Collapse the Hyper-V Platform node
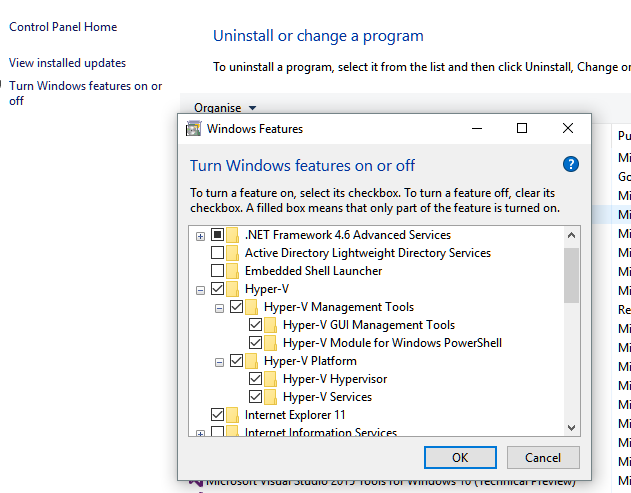 pos(219,363)
